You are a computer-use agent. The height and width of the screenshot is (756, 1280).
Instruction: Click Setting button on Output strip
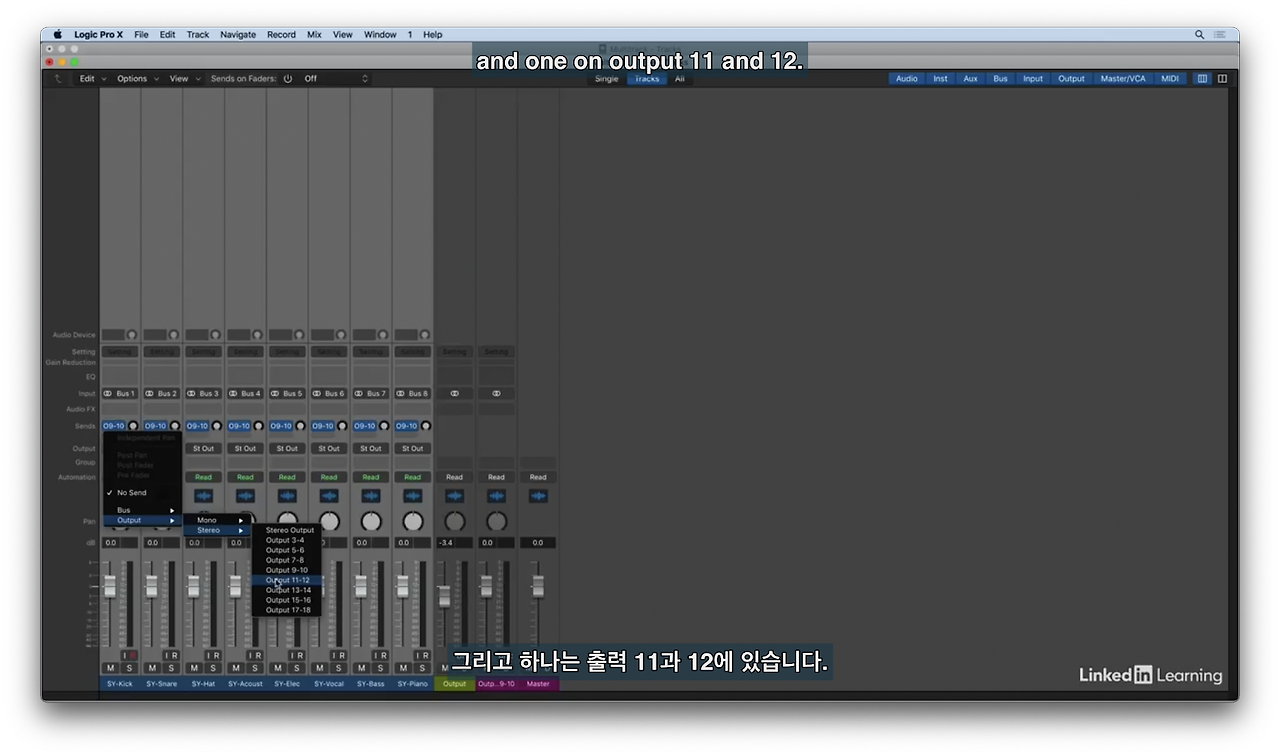click(x=455, y=352)
